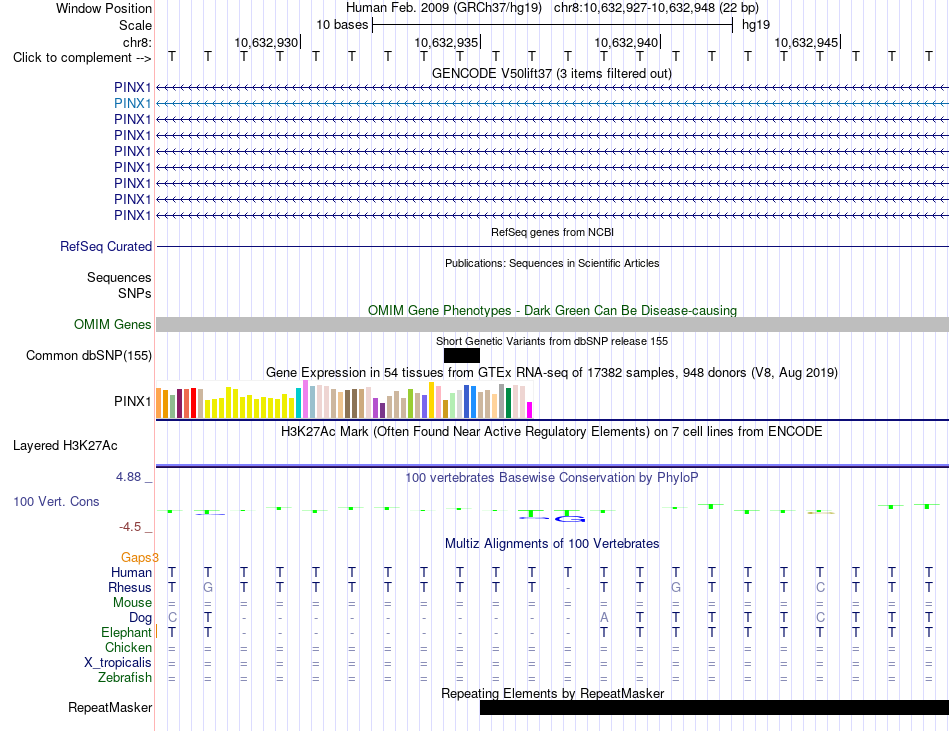Image resolution: width=950 pixels, height=731 pixels.
Task: Click position marker 10,632,935
Action: tap(447, 42)
